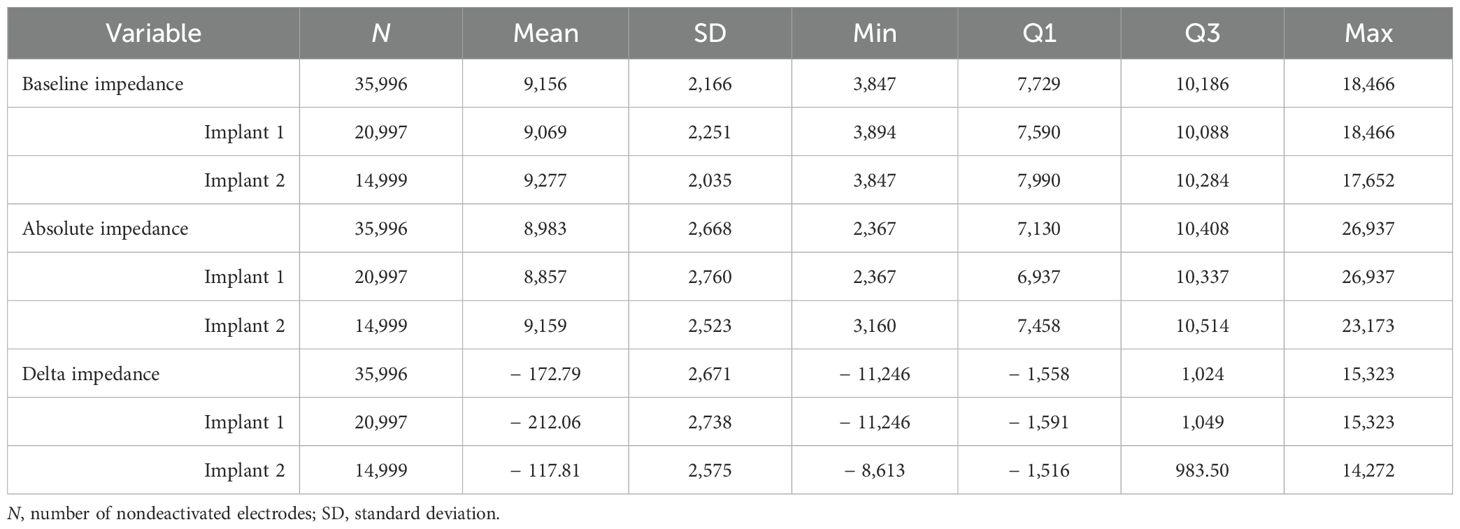Select the Absolute impedance row label
The width and height of the screenshot is (1460, 529).
pyautogui.click(x=105, y=229)
